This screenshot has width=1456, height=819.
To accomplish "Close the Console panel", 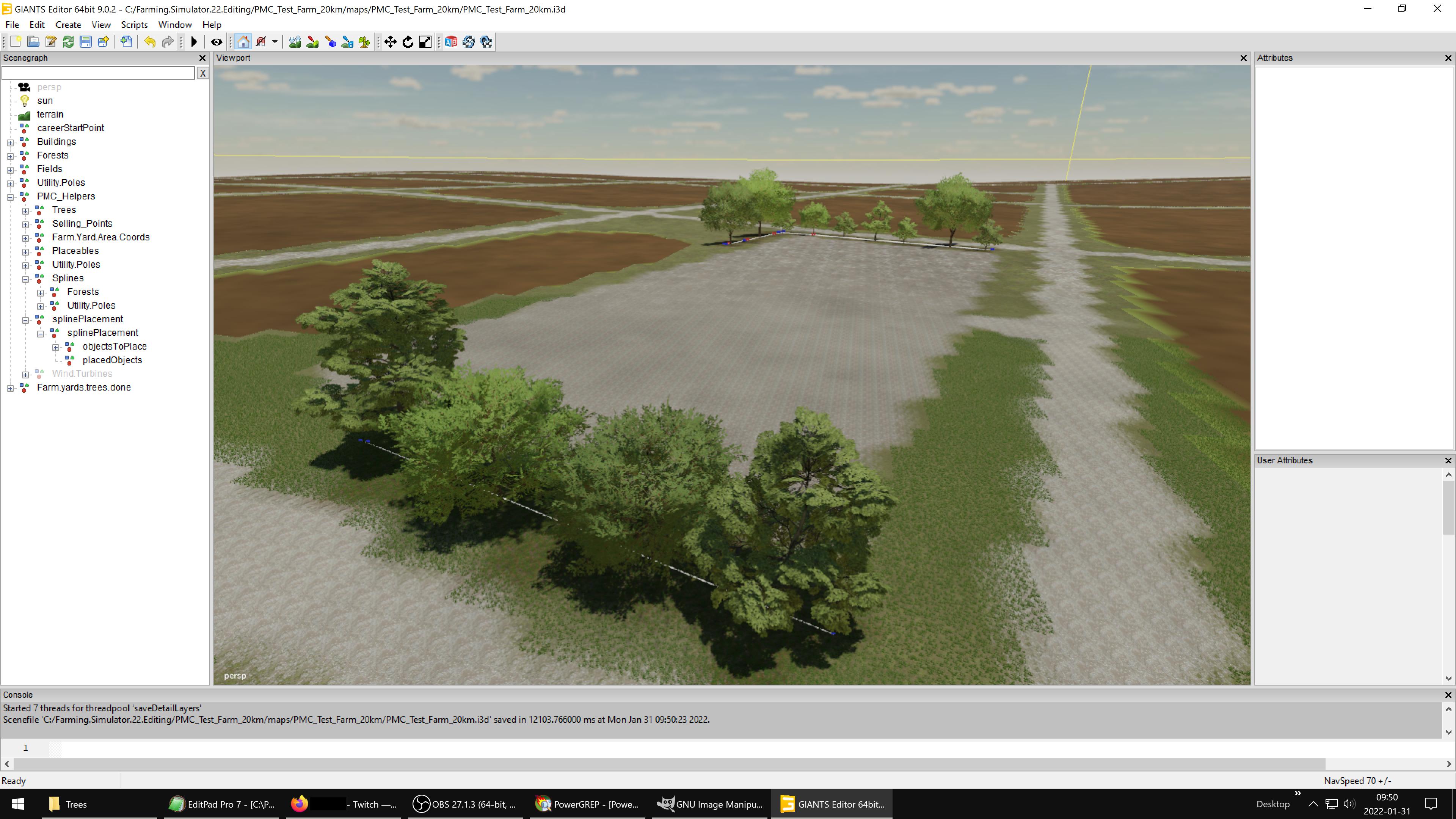I will (x=1448, y=695).
